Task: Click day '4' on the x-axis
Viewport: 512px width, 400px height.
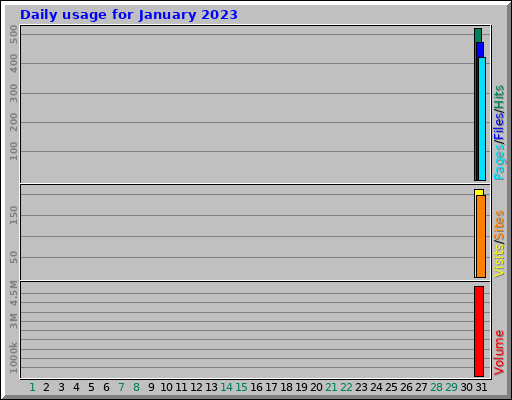Action: point(76,387)
